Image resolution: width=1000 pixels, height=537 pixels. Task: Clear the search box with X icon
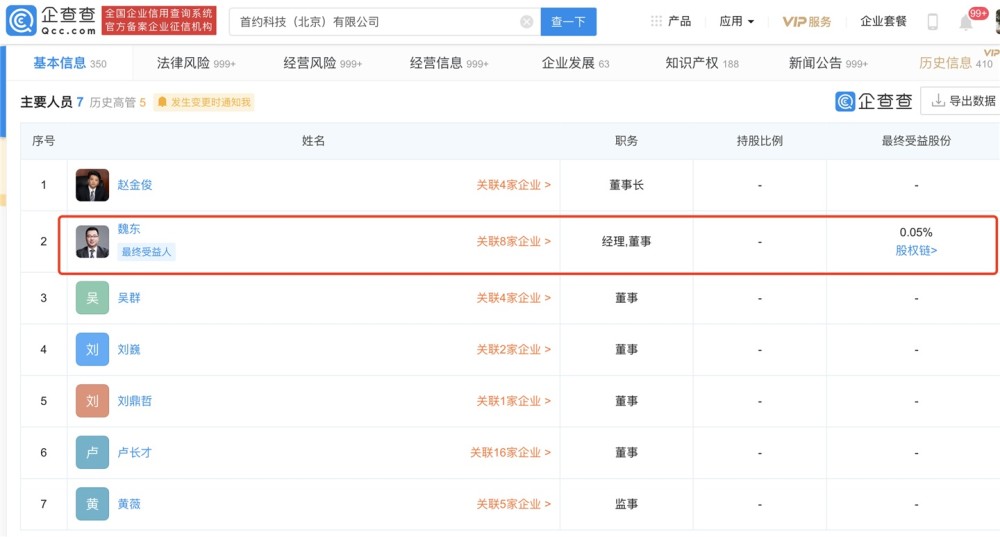527,21
